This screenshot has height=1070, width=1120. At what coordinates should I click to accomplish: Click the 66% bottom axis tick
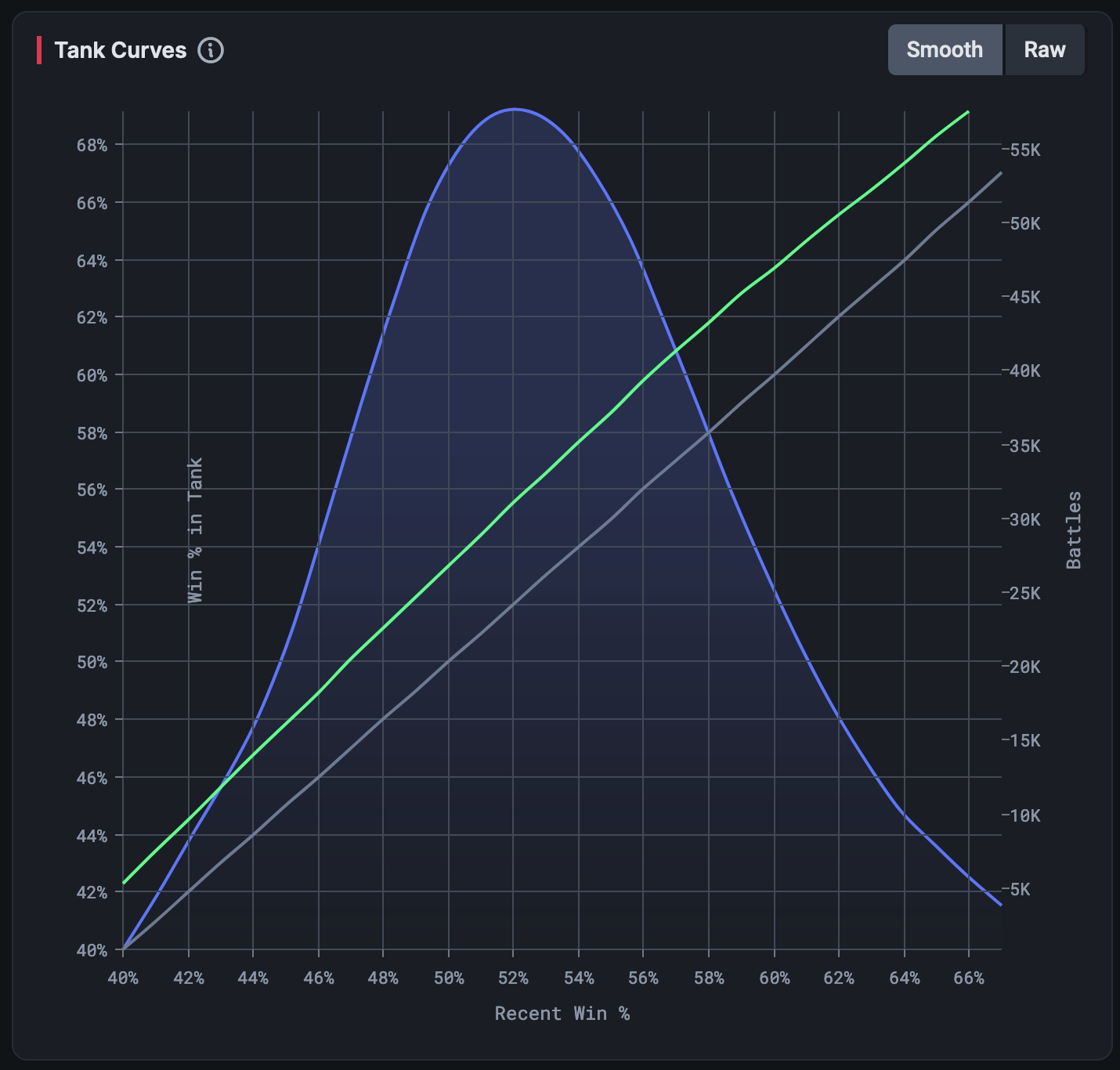click(x=969, y=978)
